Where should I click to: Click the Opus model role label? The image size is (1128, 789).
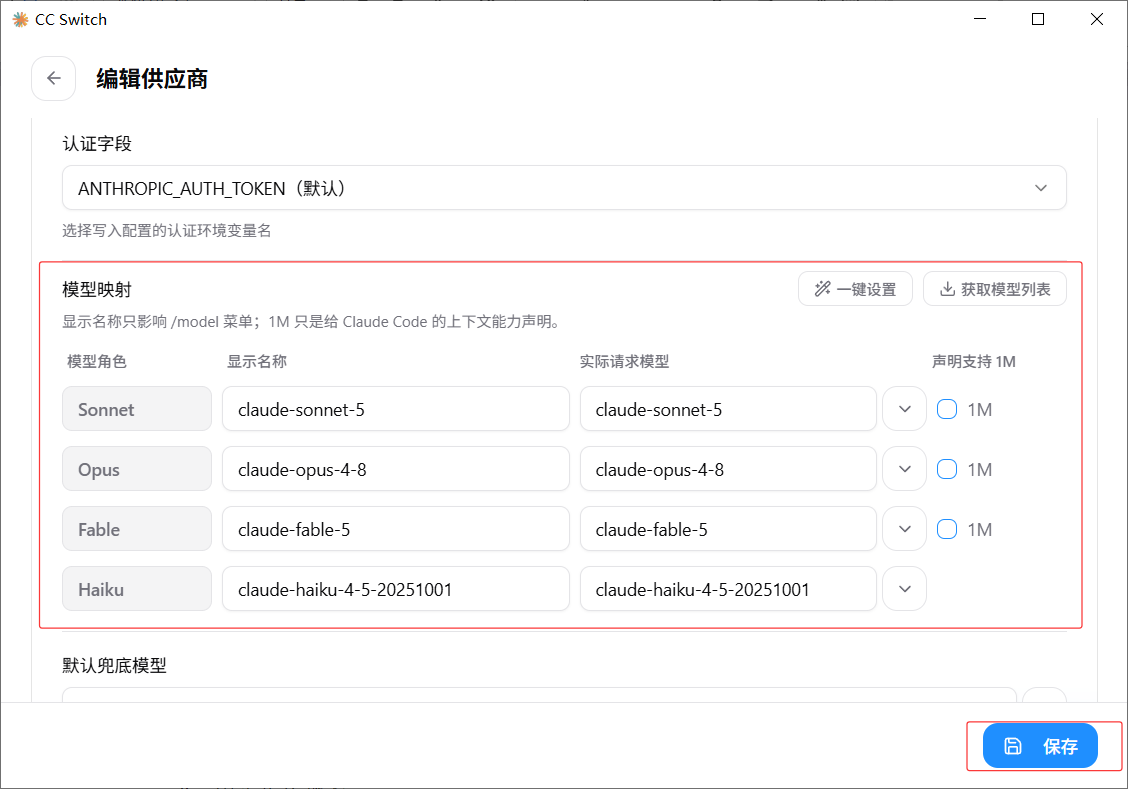(137, 469)
